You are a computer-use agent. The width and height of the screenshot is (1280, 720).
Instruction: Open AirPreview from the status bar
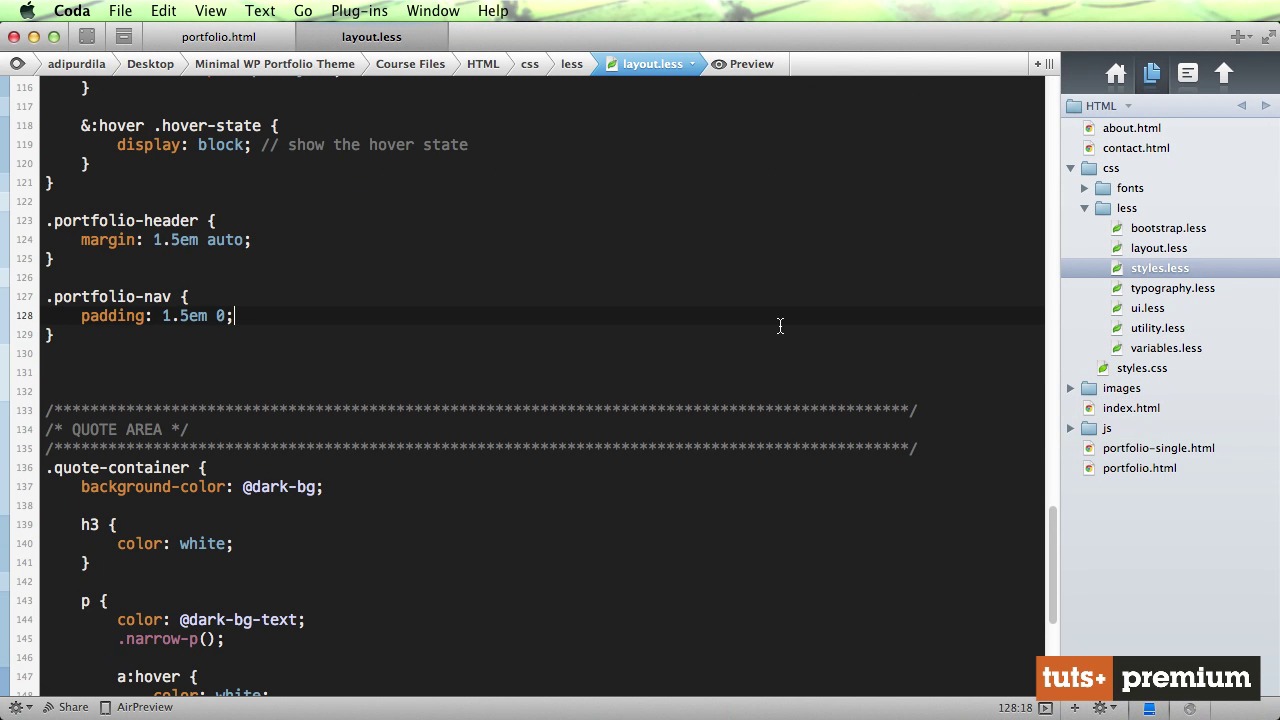136,707
